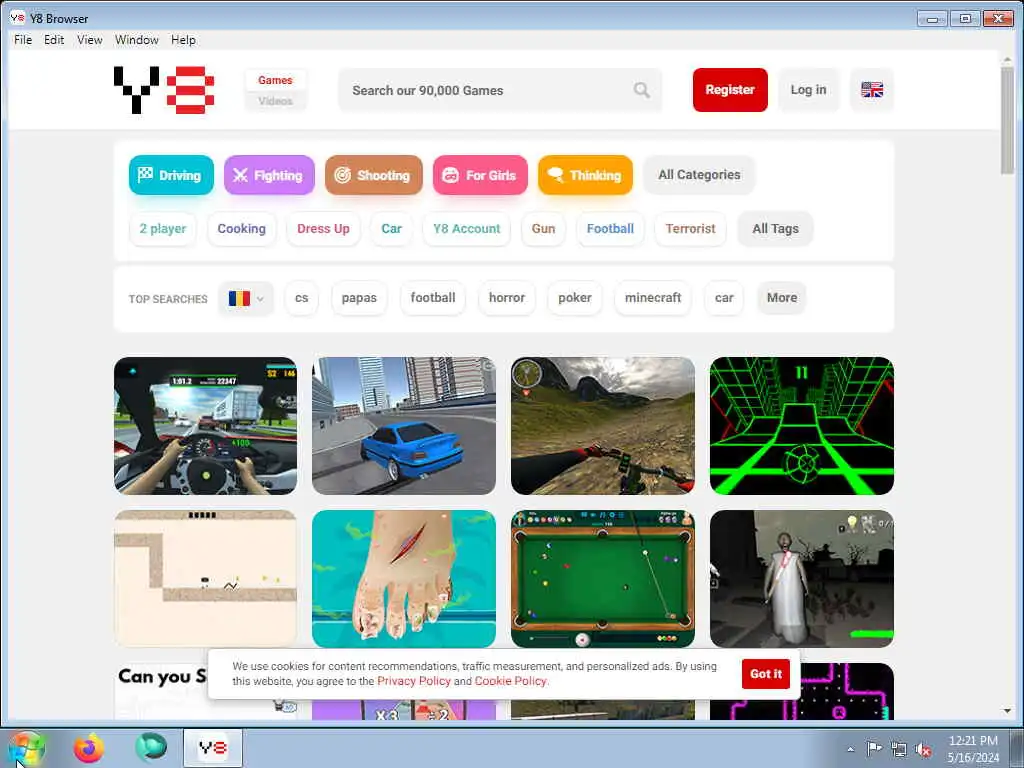The image size is (1024, 768).
Task: Select top search 'cs'
Action: [301, 298]
